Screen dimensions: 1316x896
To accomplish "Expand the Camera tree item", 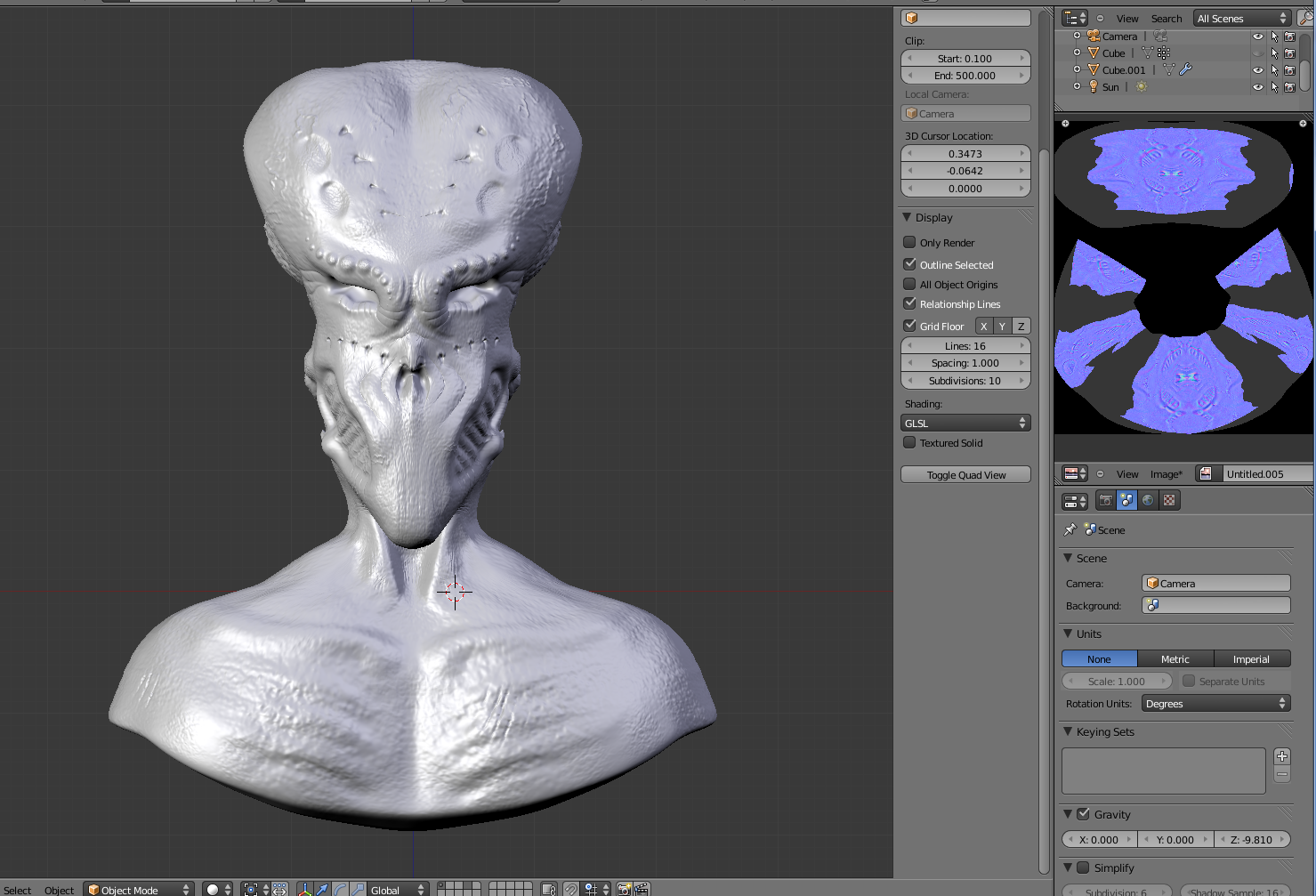I will pyautogui.click(x=1077, y=36).
